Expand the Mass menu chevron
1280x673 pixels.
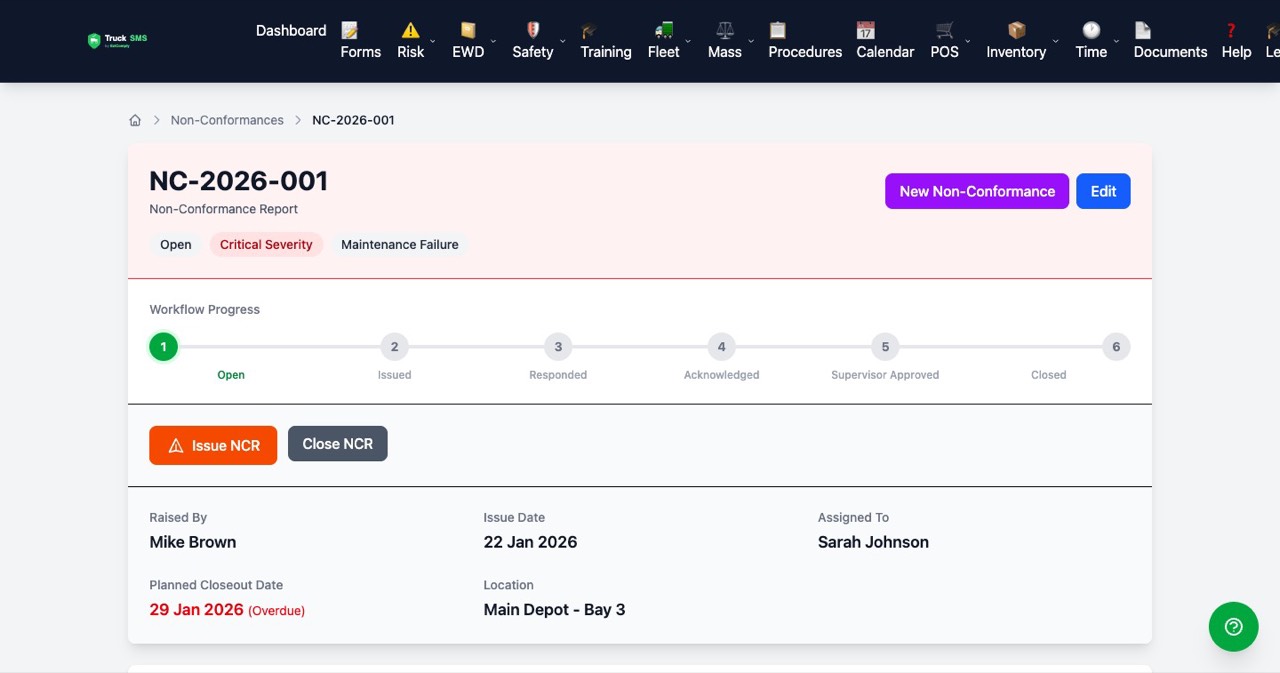[x=751, y=41]
